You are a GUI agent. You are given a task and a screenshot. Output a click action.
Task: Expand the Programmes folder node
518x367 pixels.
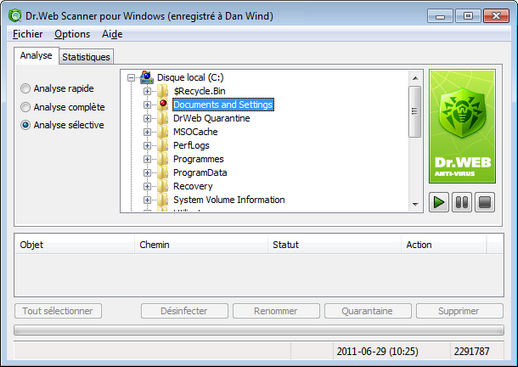click(x=147, y=159)
